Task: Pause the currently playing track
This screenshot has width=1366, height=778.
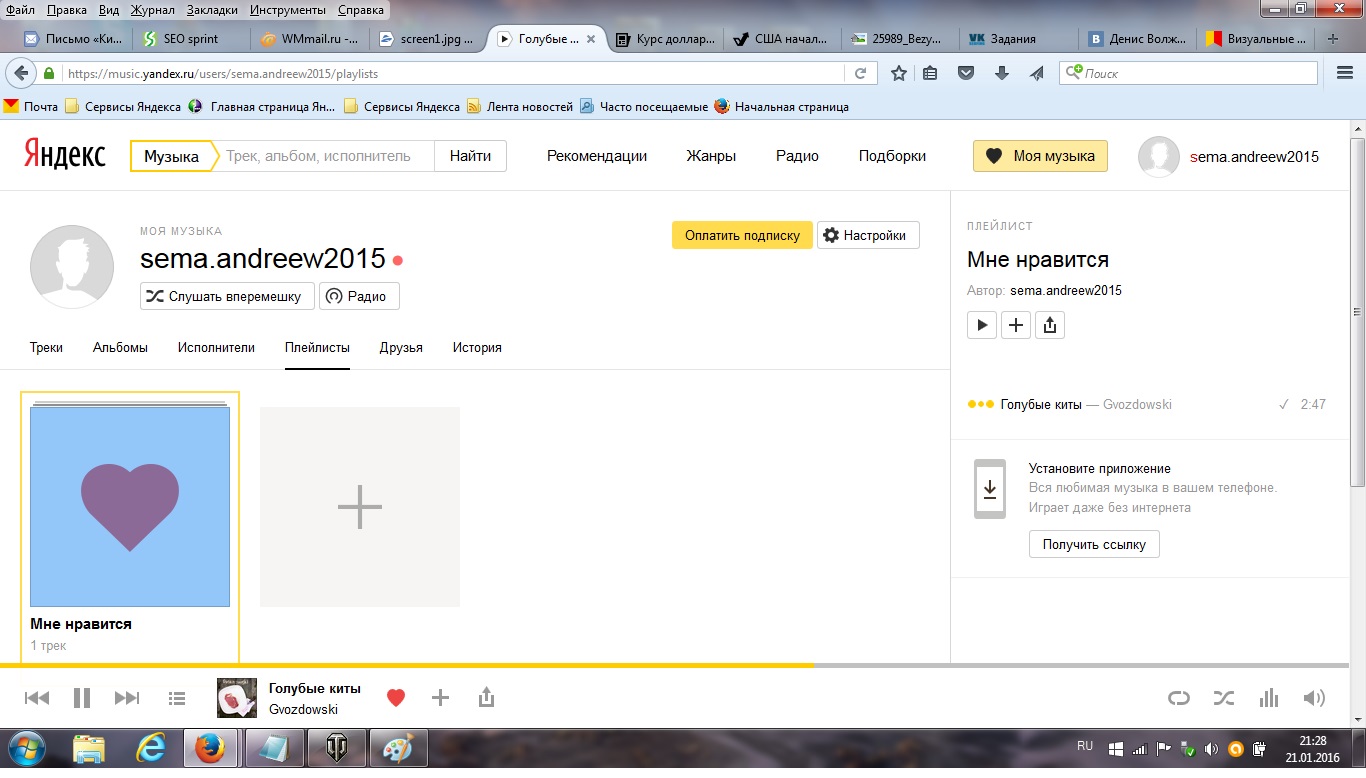Action: [x=82, y=698]
